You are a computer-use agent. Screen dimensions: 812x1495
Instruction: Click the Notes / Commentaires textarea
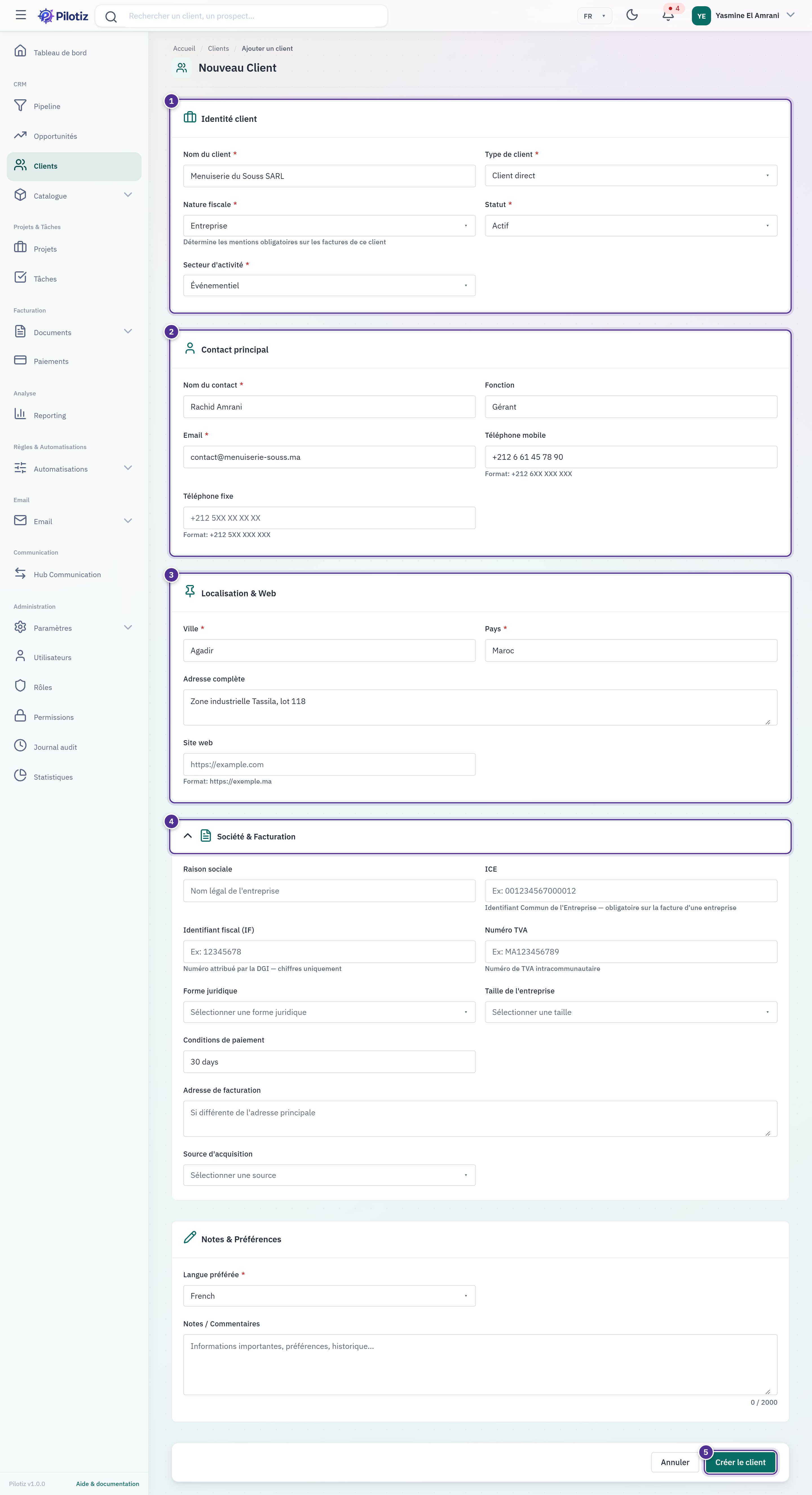[x=480, y=1364]
